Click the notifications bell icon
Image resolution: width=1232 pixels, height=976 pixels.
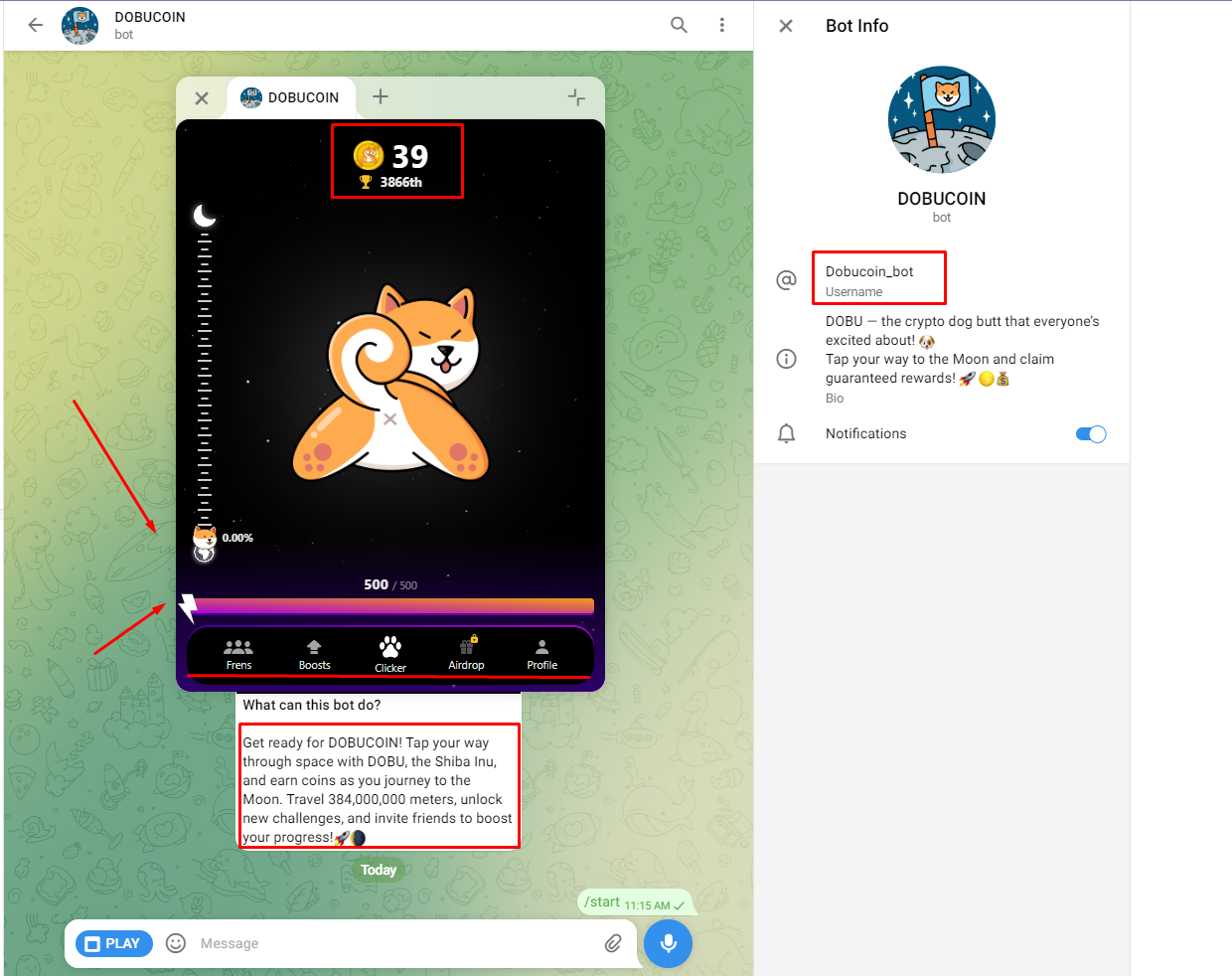[786, 433]
